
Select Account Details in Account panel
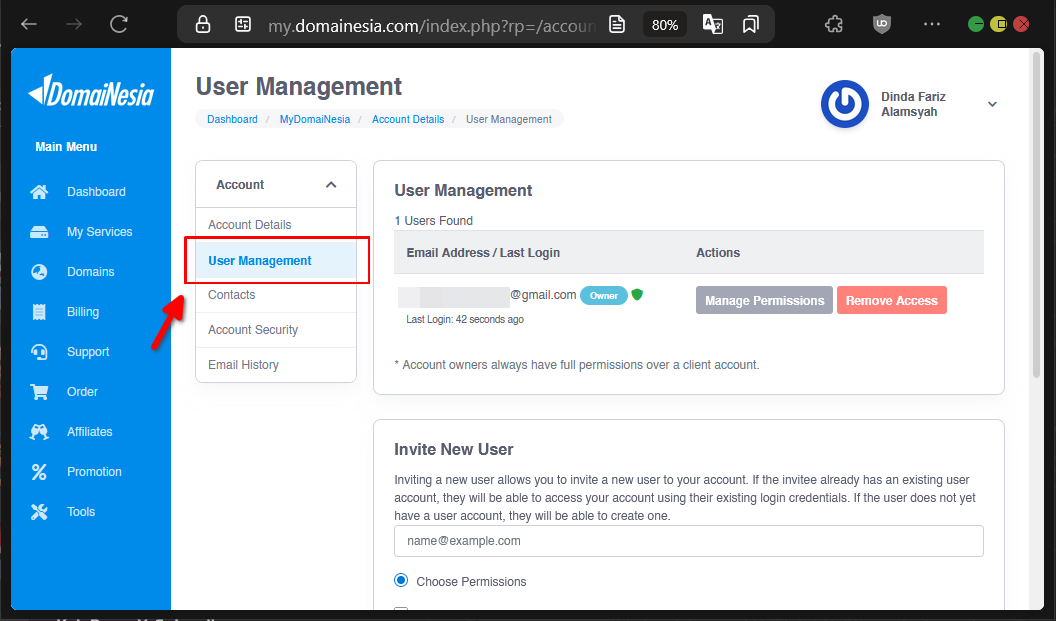coord(275,225)
